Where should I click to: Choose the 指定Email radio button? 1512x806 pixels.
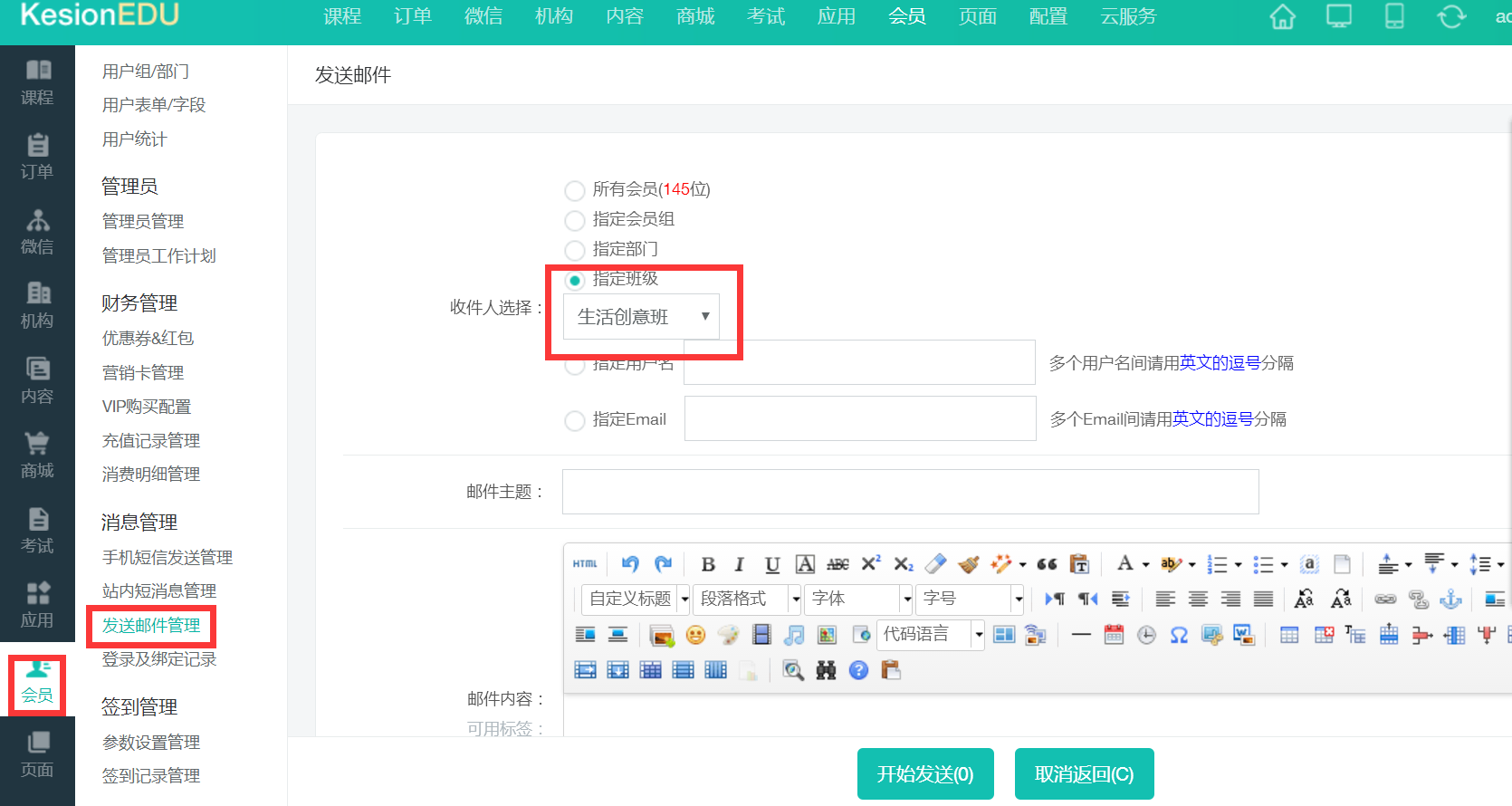coord(574,420)
